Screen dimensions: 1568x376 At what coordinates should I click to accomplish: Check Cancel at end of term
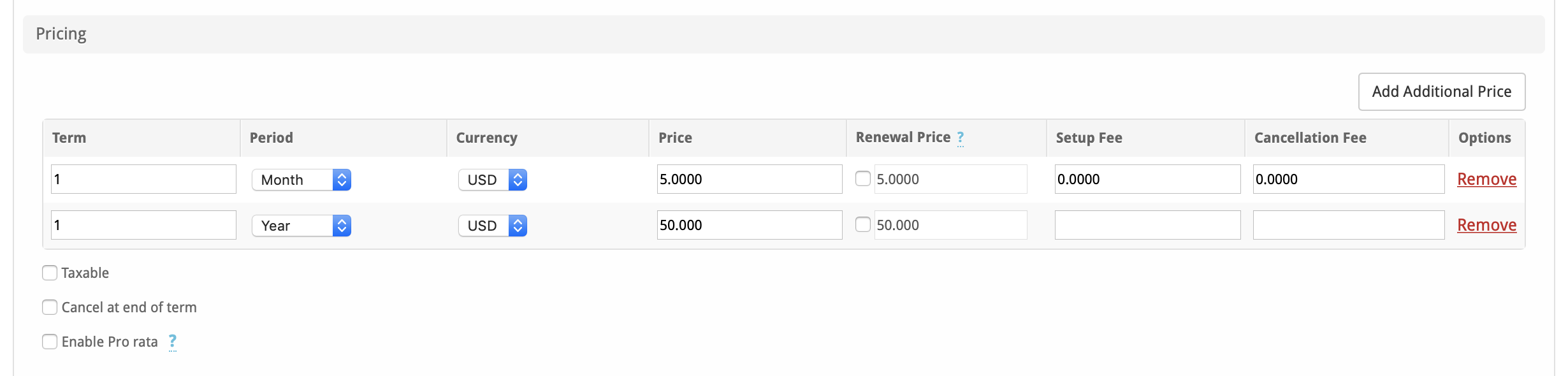[x=50, y=307]
